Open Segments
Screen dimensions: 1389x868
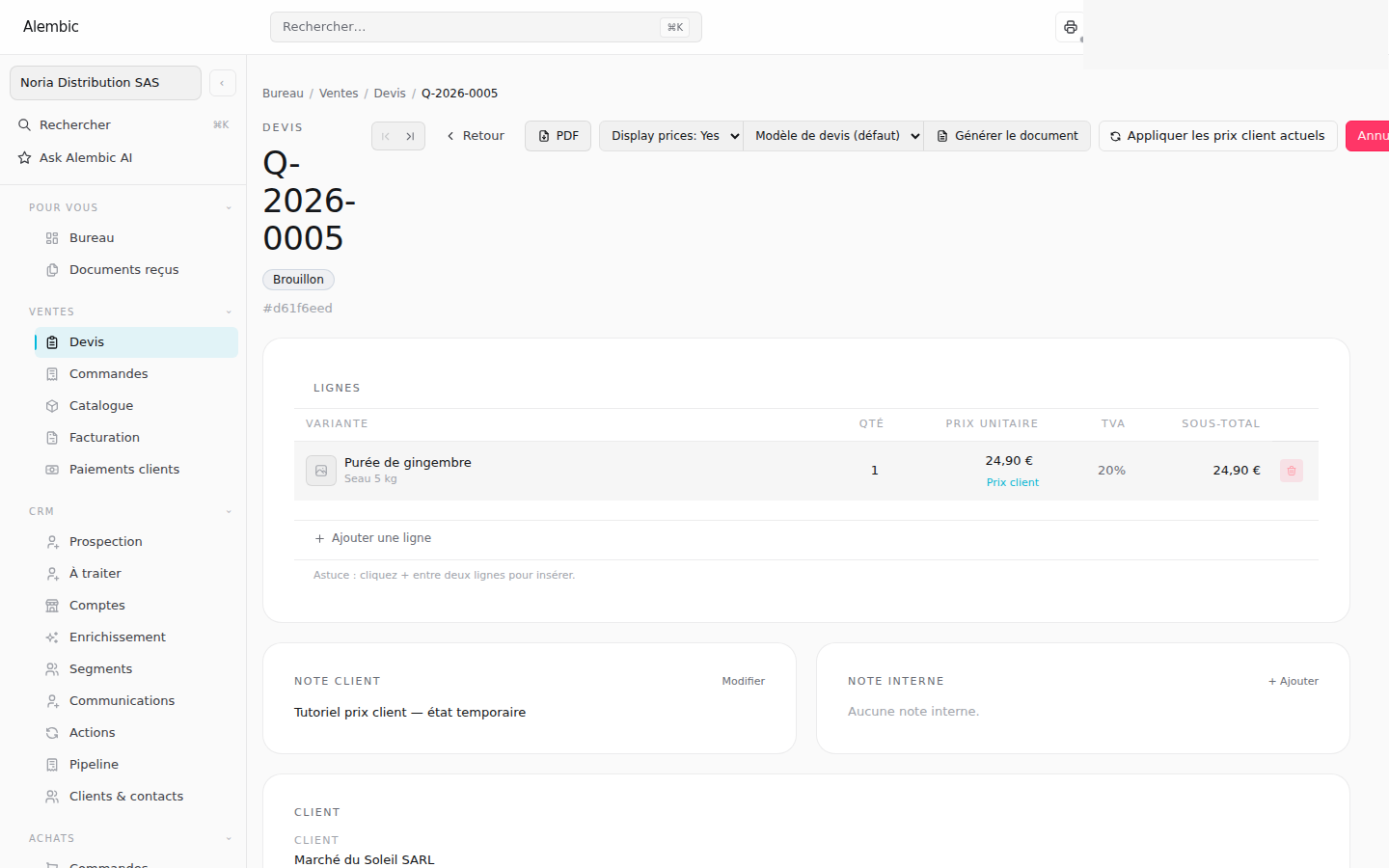(136, 668)
